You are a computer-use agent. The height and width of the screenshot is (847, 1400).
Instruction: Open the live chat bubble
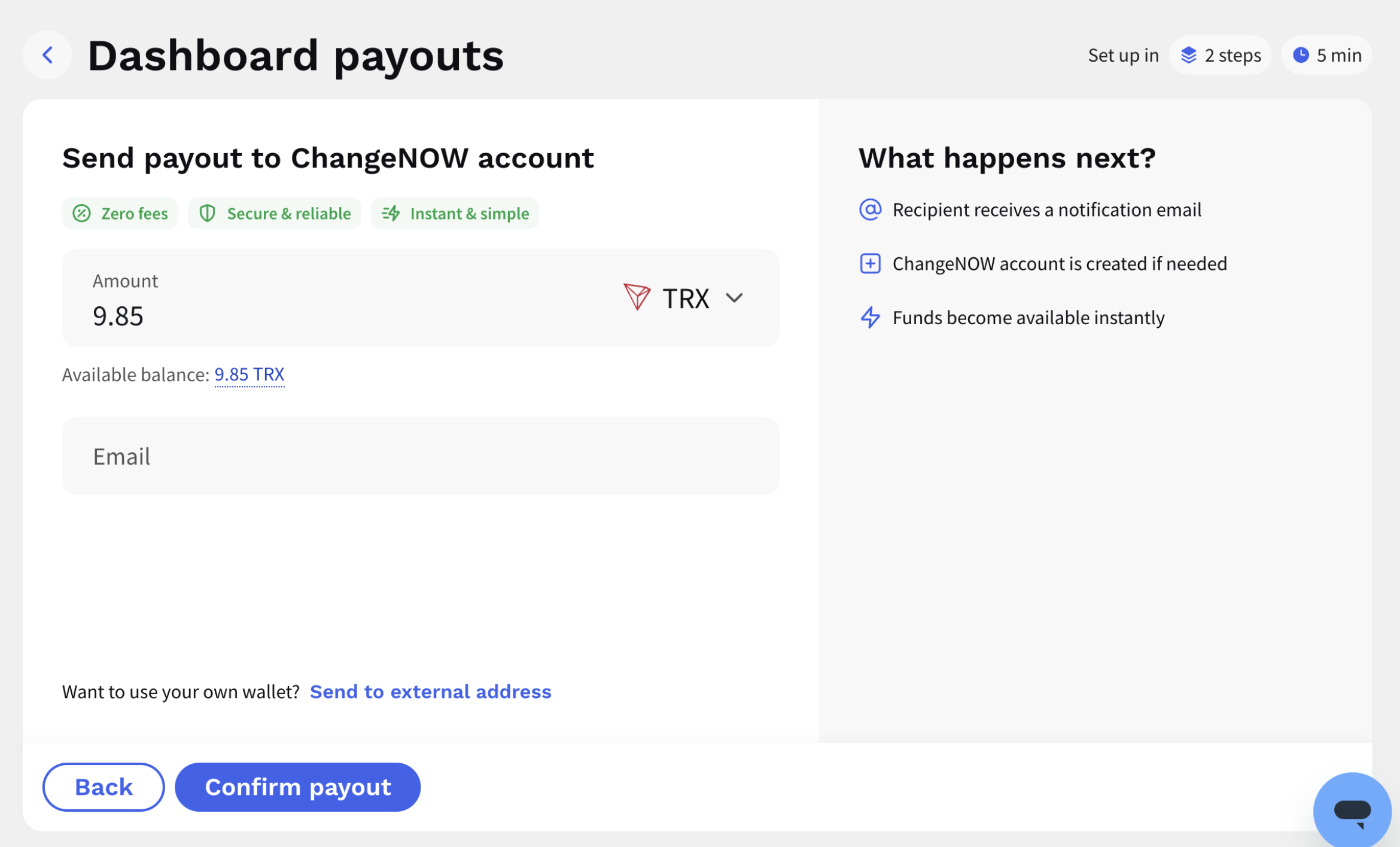(1352, 811)
